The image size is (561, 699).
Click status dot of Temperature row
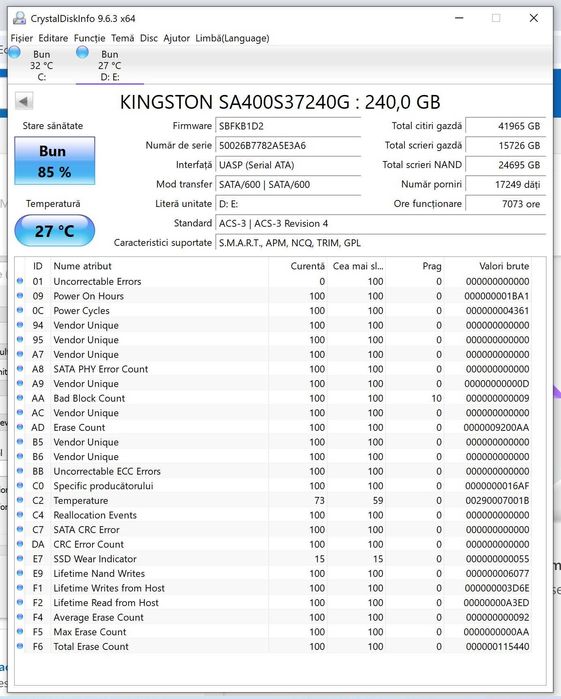point(20,500)
